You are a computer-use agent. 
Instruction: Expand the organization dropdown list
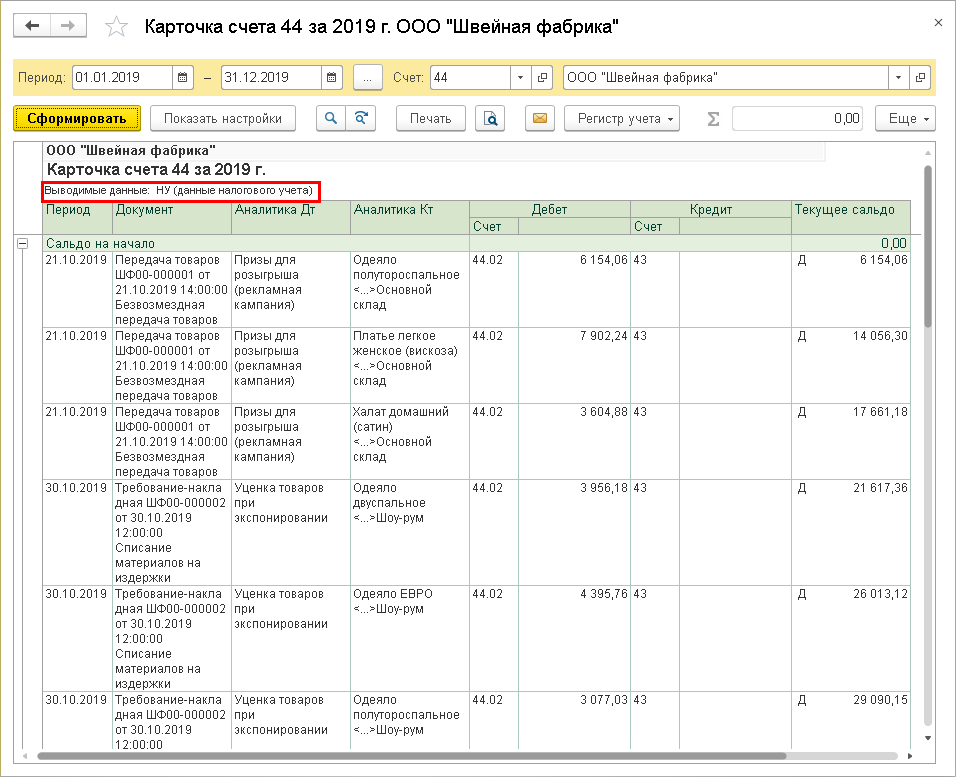(x=898, y=77)
